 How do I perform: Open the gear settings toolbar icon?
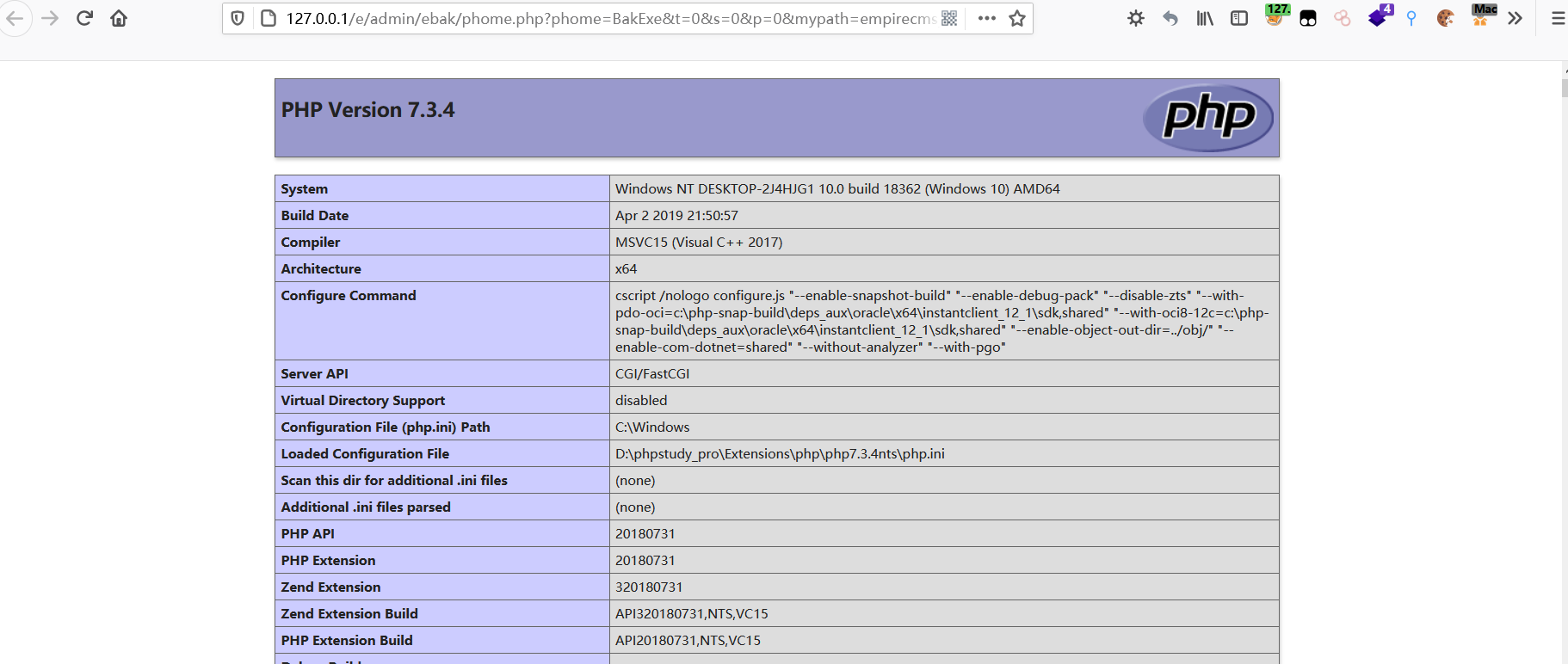click(x=1136, y=18)
